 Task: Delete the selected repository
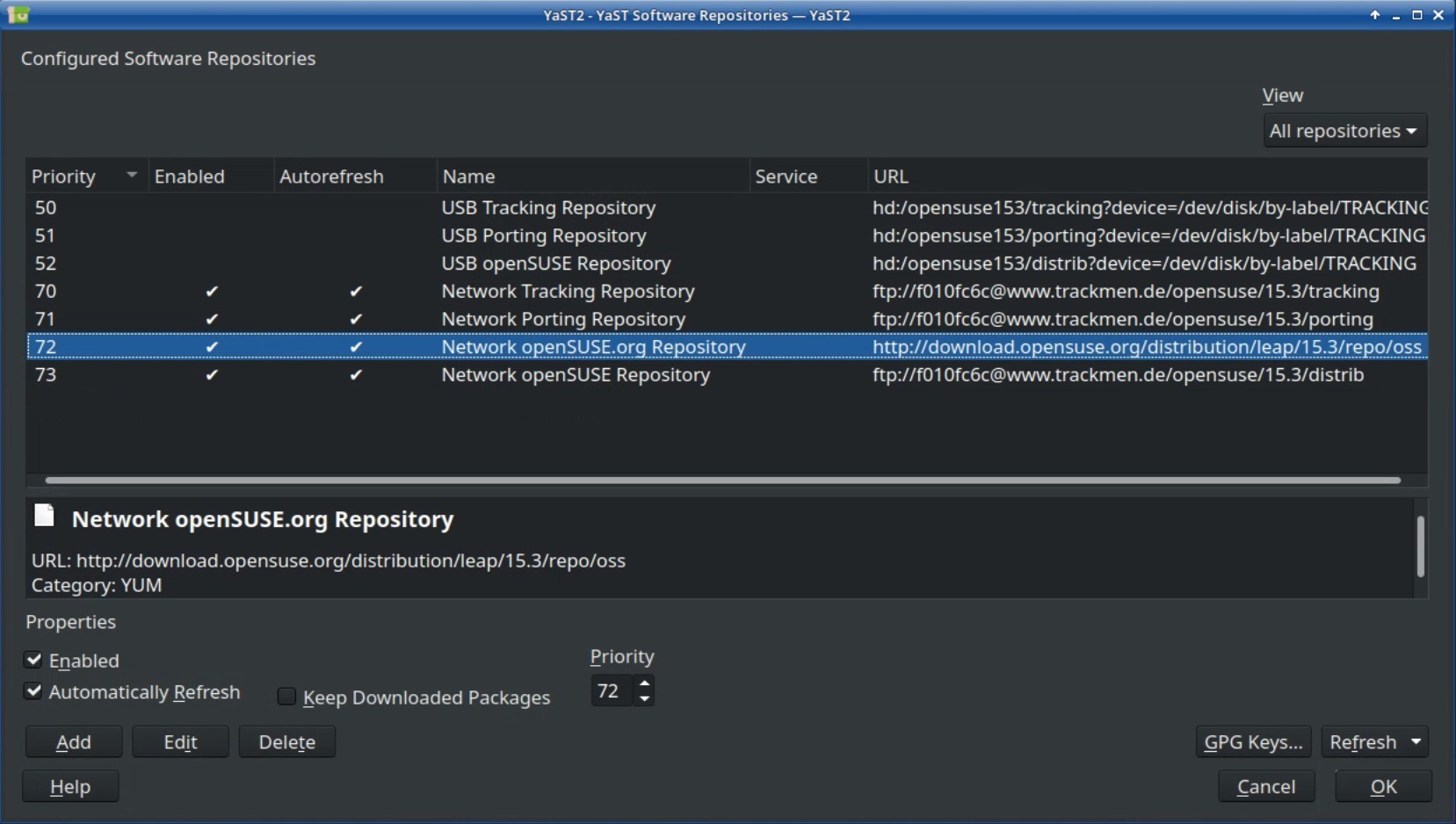[x=286, y=741]
